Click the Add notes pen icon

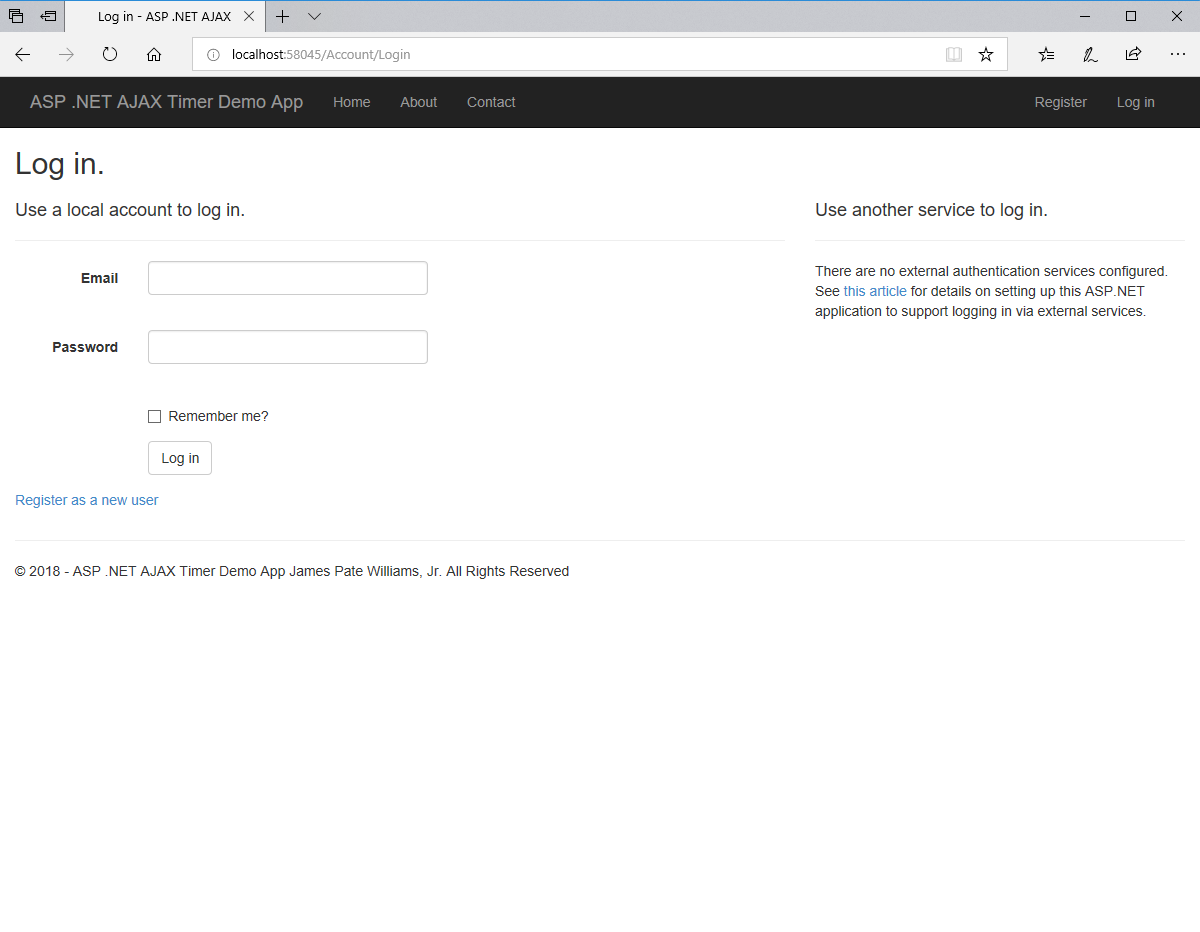point(1090,55)
